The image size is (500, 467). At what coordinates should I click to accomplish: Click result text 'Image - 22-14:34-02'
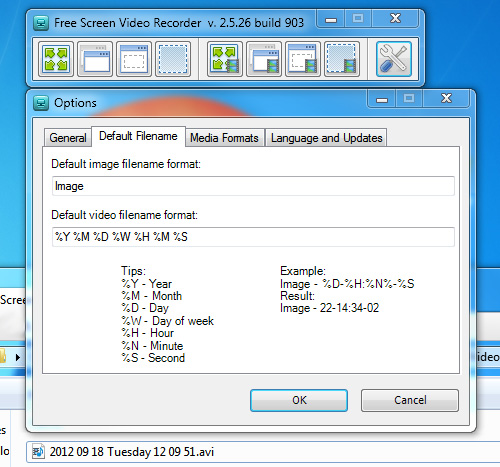pos(329,308)
